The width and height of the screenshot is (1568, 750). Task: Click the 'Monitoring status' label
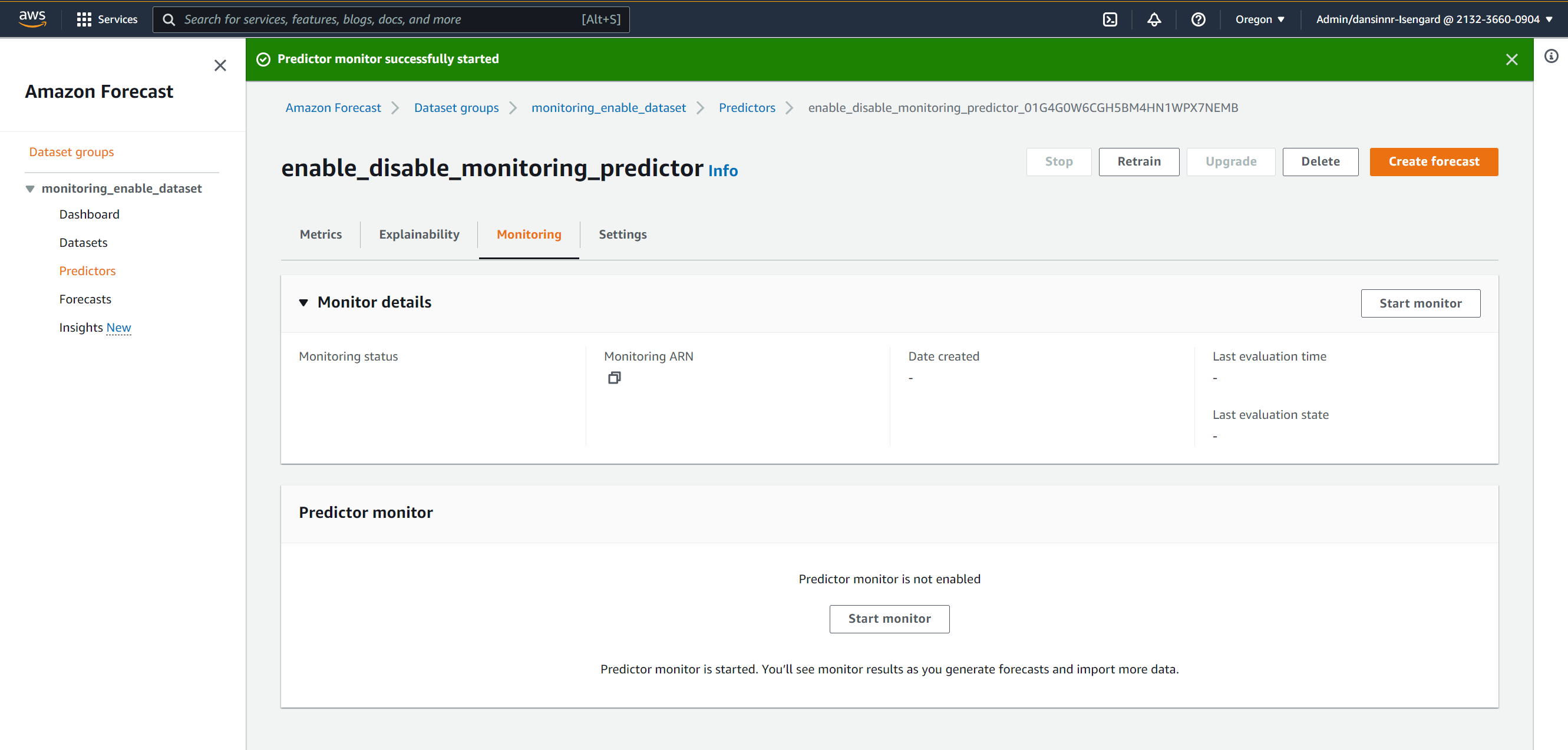pyautogui.click(x=348, y=357)
